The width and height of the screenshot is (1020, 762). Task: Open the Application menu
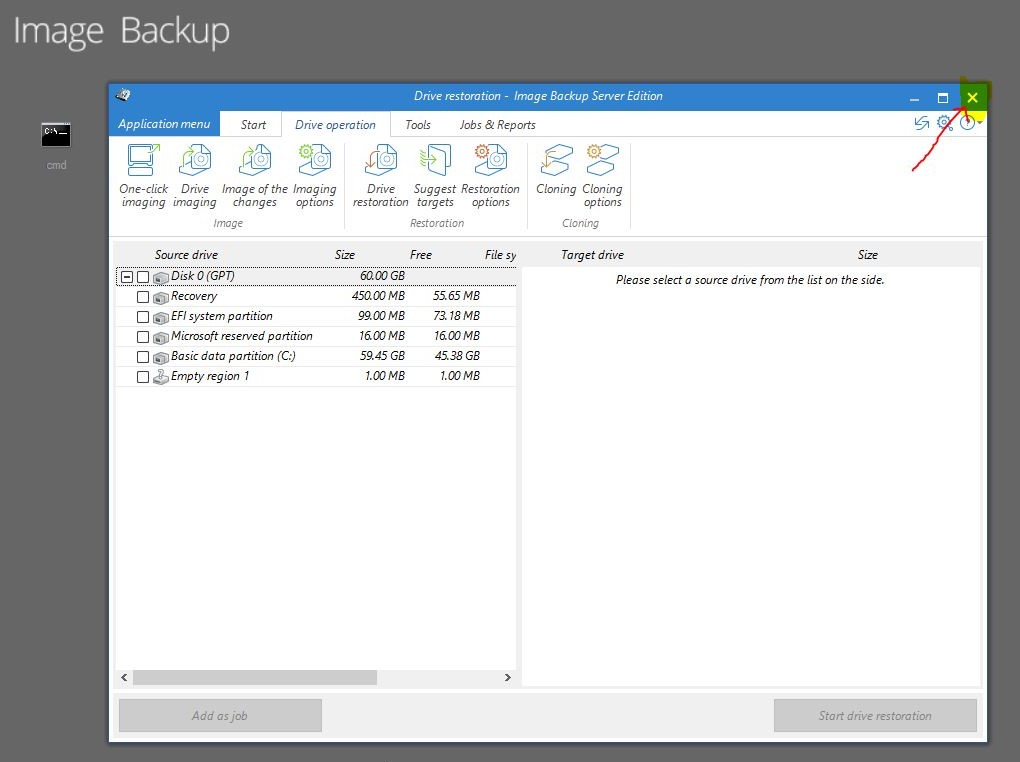coord(164,124)
